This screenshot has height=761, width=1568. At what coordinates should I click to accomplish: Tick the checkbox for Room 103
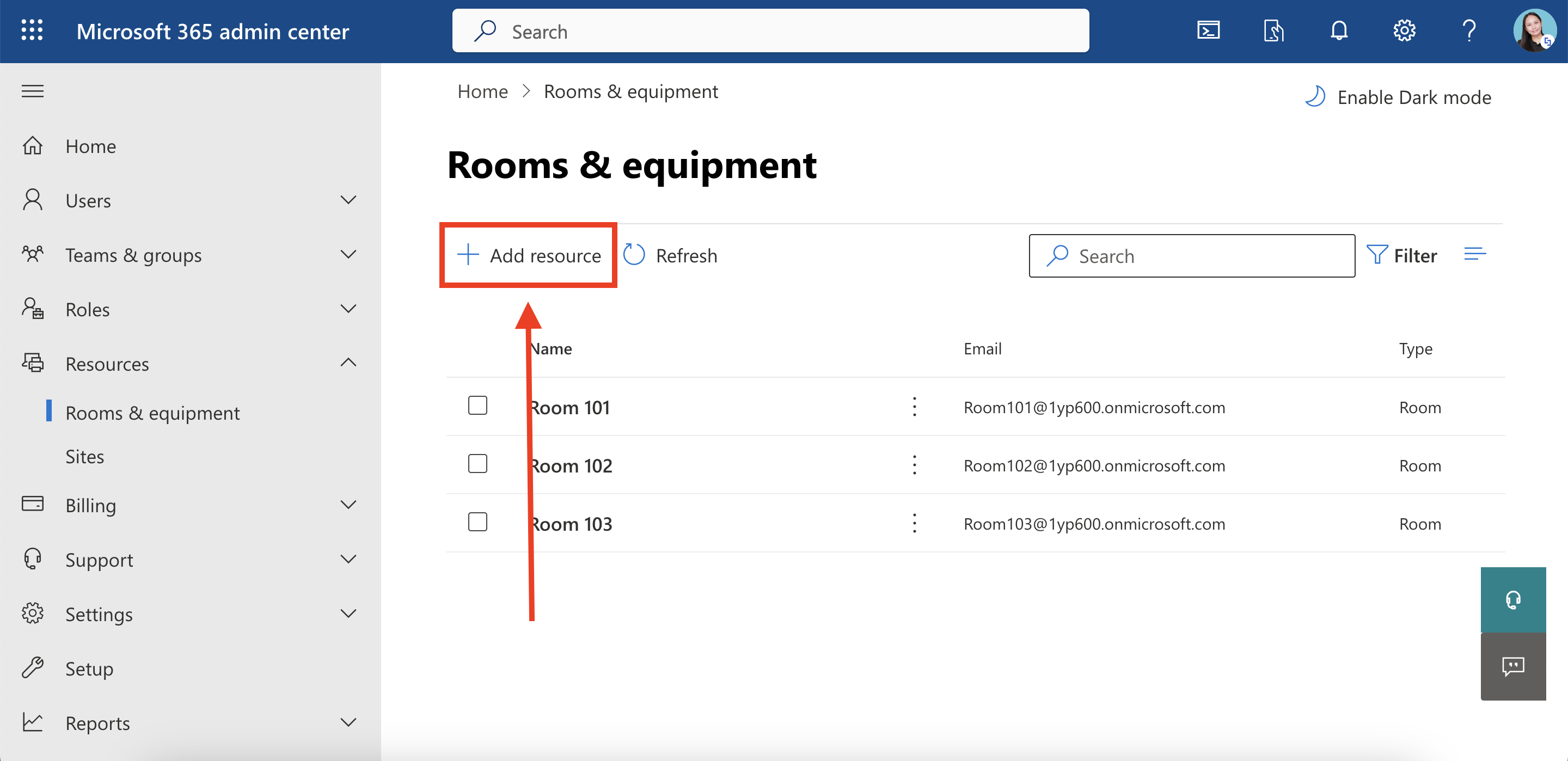(477, 523)
